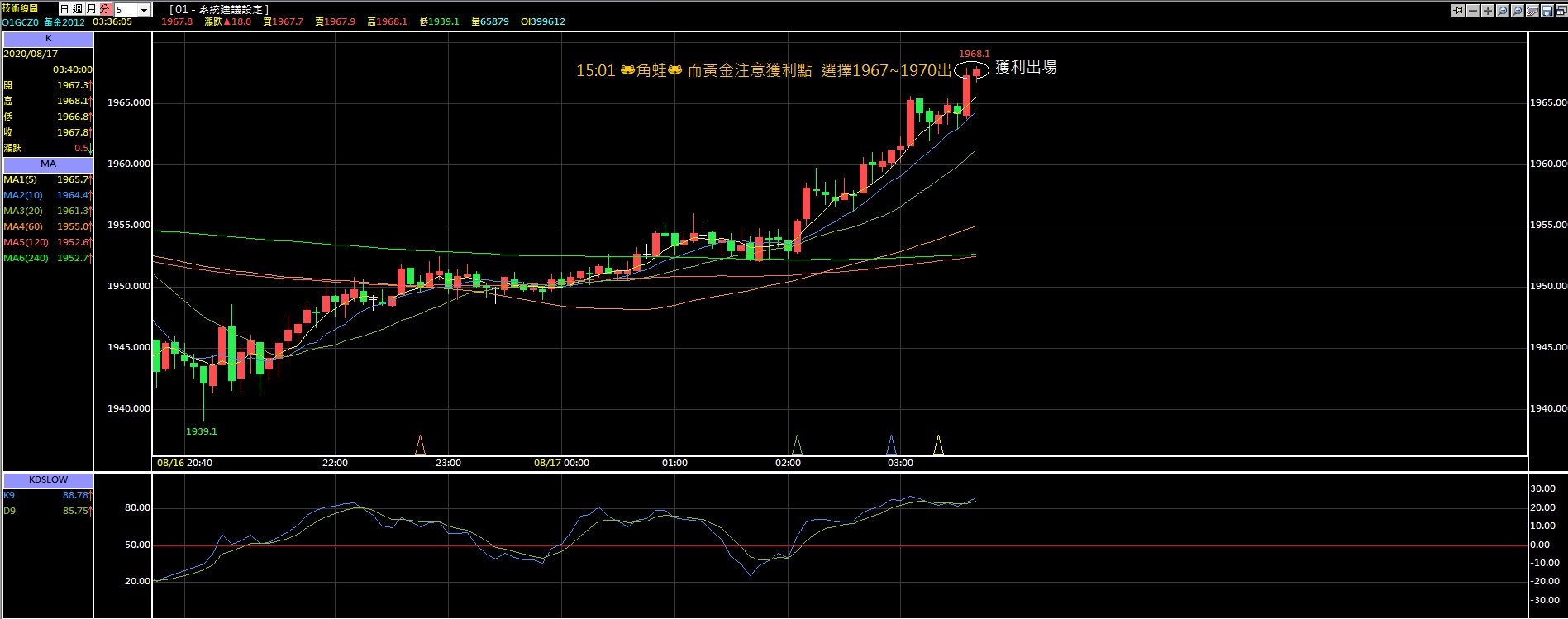This screenshot has width=1568, height=619.
Task: Click the pin chart window icon
Action: (x=1458, y=11)
